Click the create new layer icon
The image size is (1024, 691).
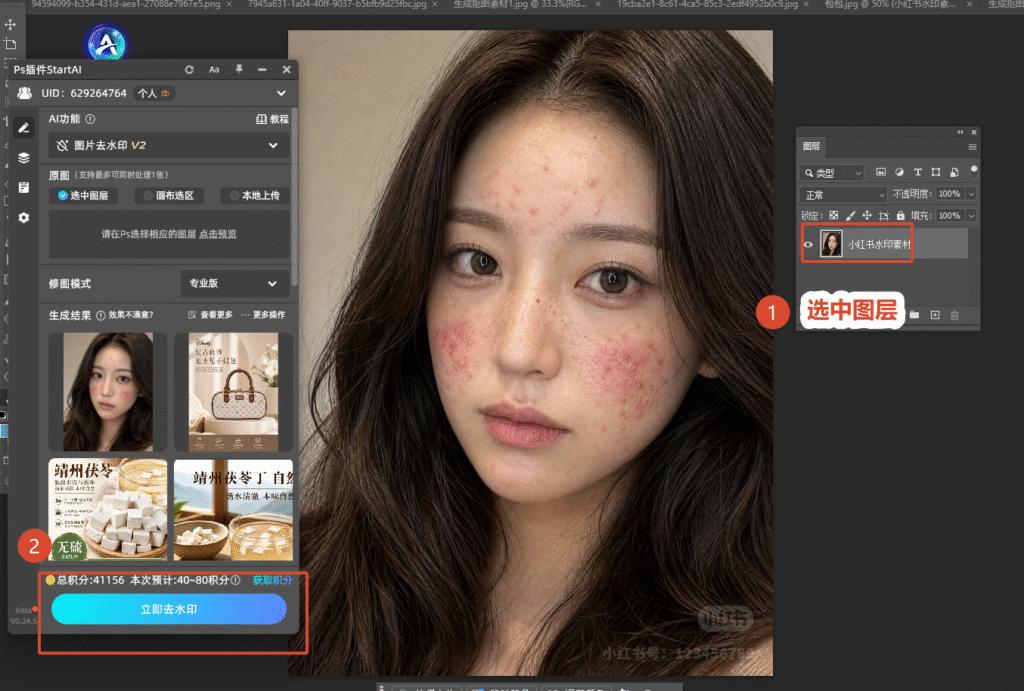(x=935, y=315)
